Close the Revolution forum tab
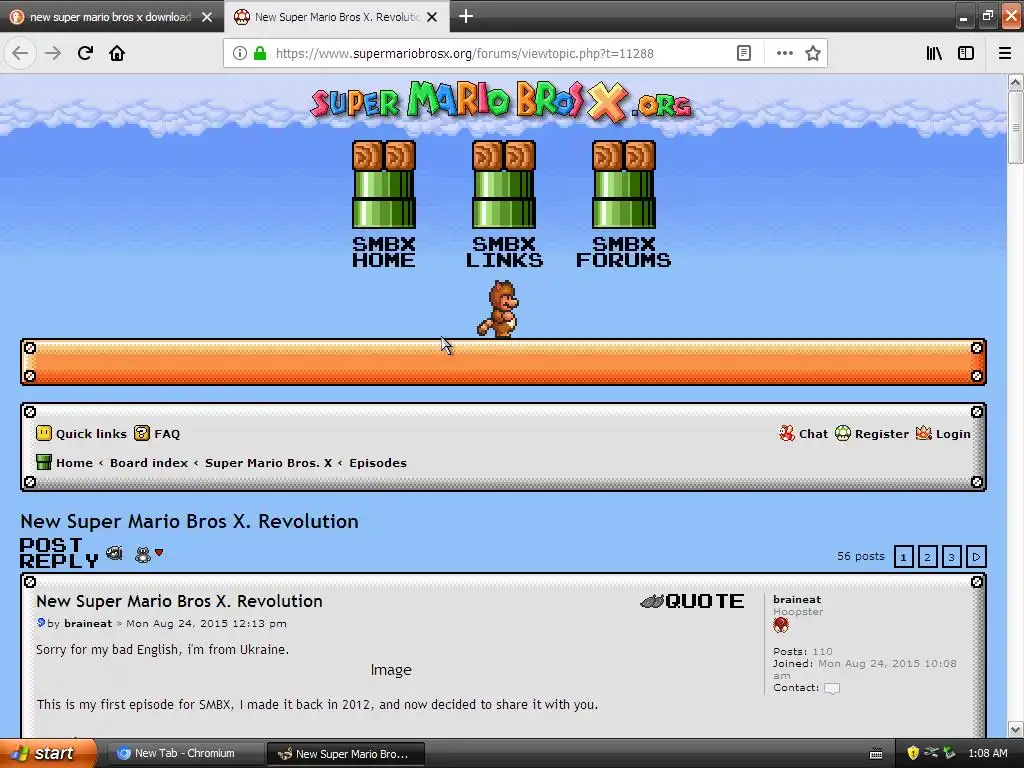 pyautogui.click(x=432, y=17)
